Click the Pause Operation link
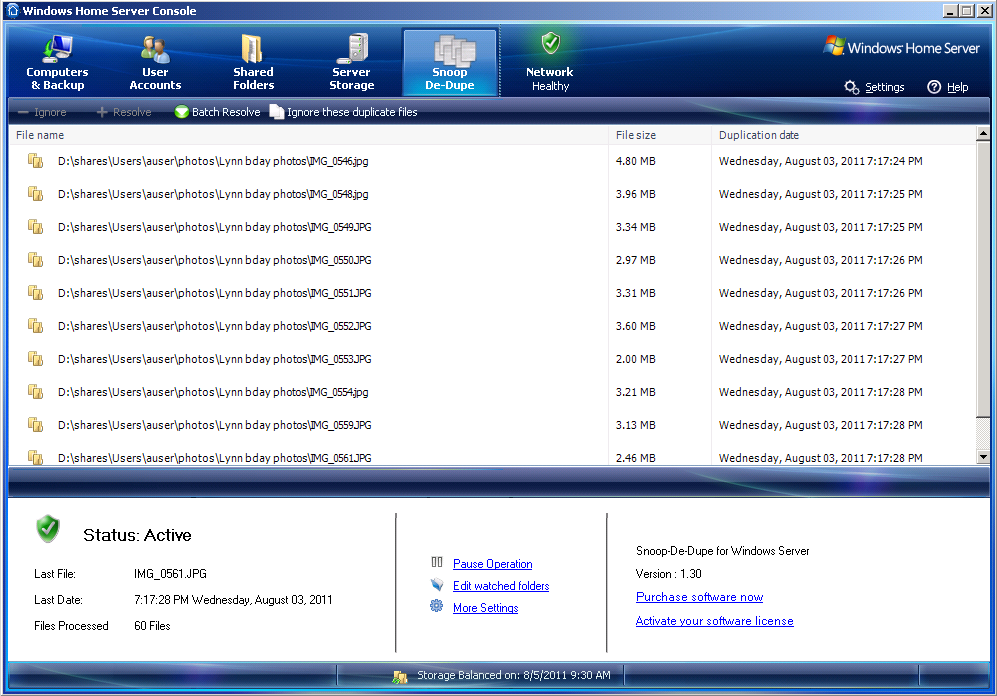Image resolution: width=997 pixels, height=696 pixels. (x=493, y=564)
